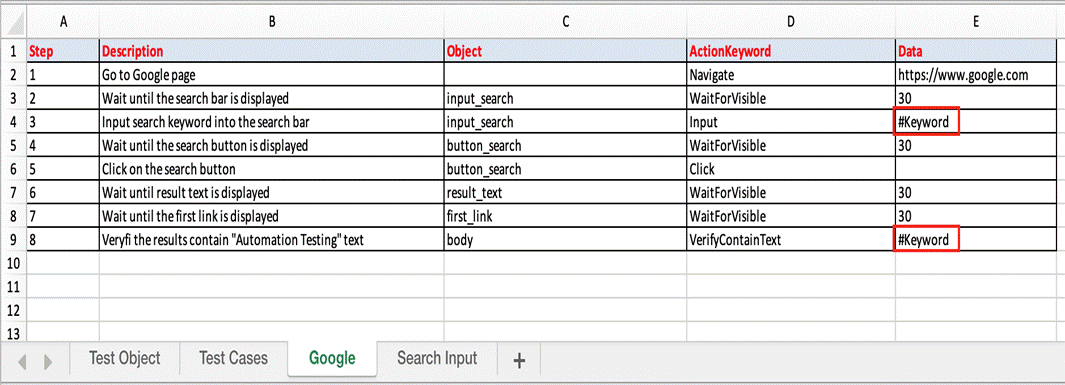Open the Search Input sheet tab

click(x=437, y=358)
